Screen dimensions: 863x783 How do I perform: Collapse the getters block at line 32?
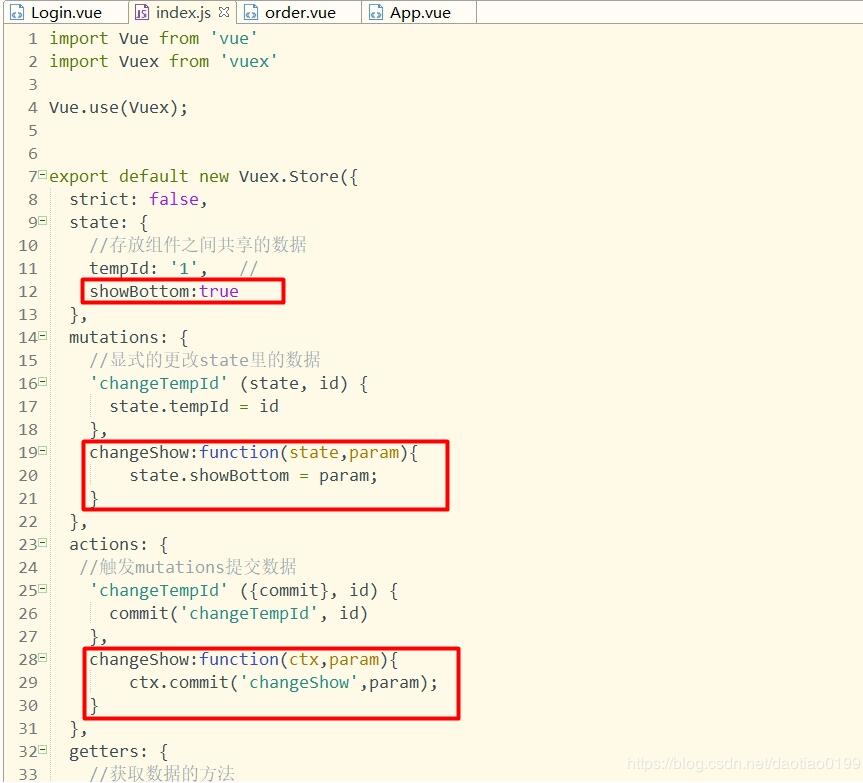pyautogui.click(x=43, y=750)
